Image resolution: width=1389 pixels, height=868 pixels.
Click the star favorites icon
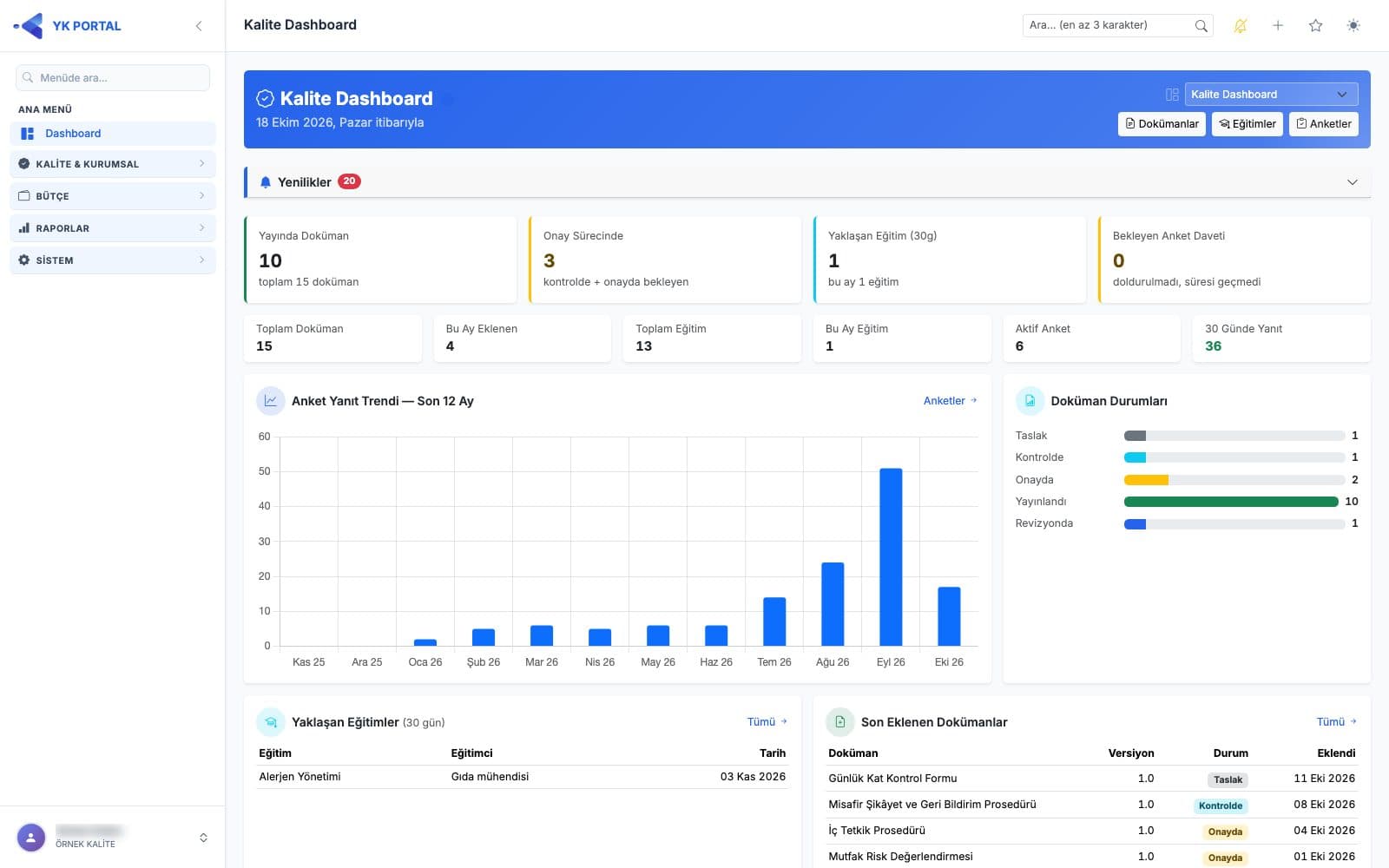pos(1316,26)
